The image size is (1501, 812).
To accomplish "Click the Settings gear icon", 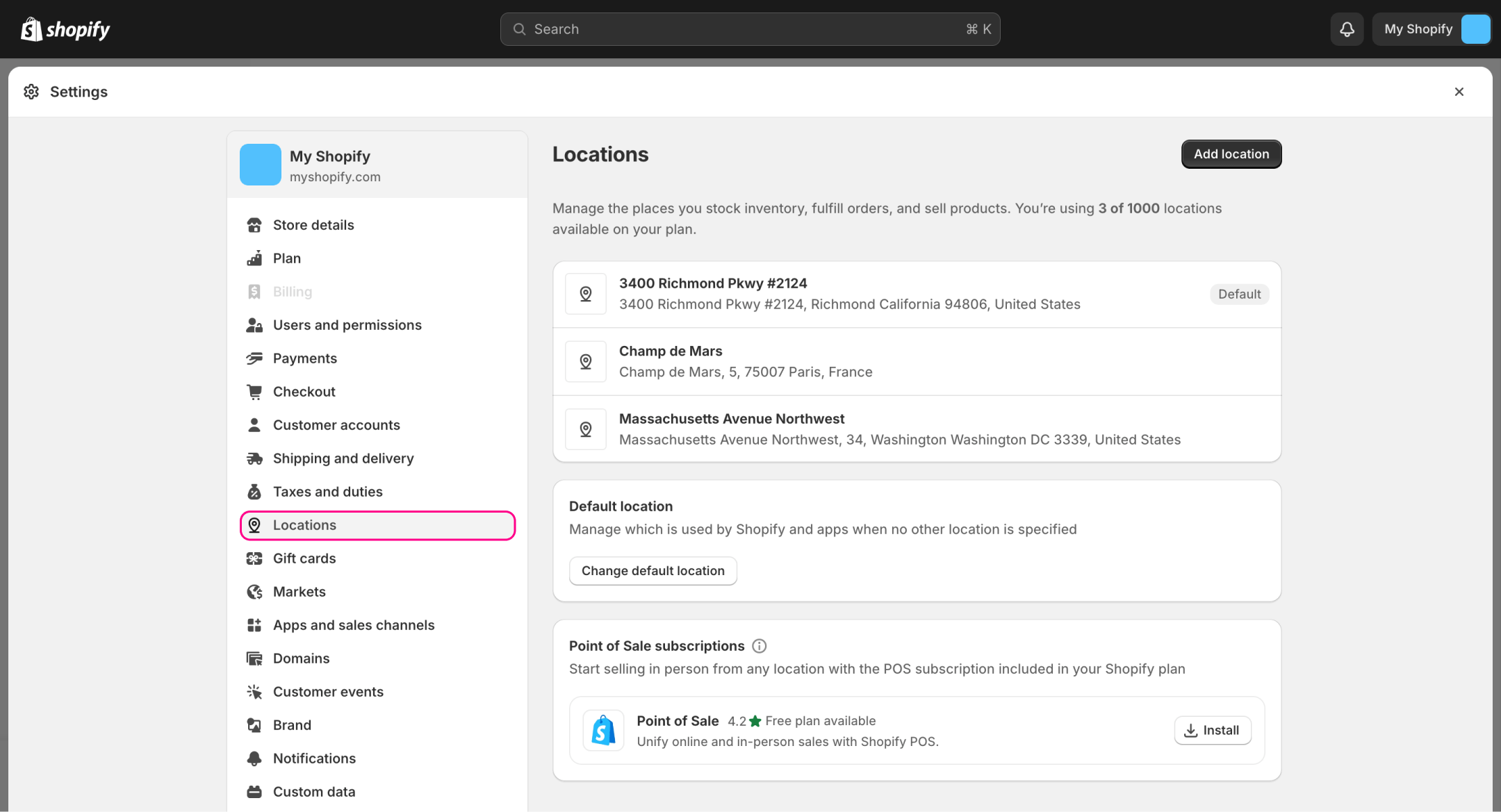I will click(x=31, y=92).
